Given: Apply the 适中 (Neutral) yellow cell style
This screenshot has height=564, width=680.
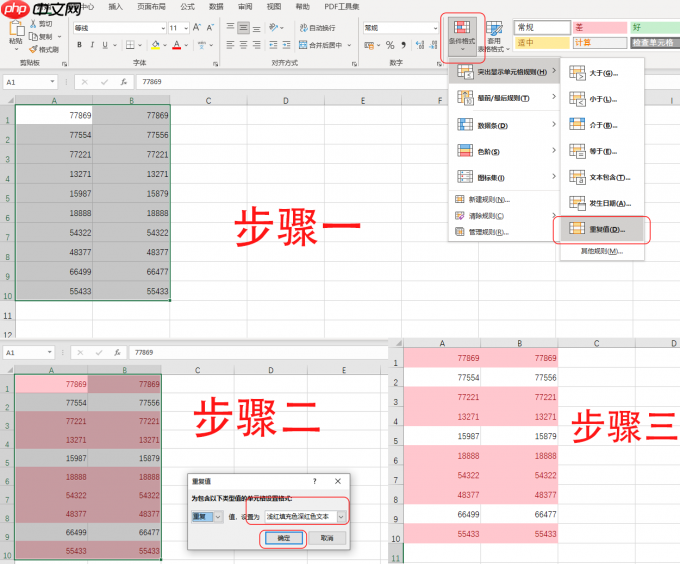Looking at the screenshot, I should pos(542,42).
